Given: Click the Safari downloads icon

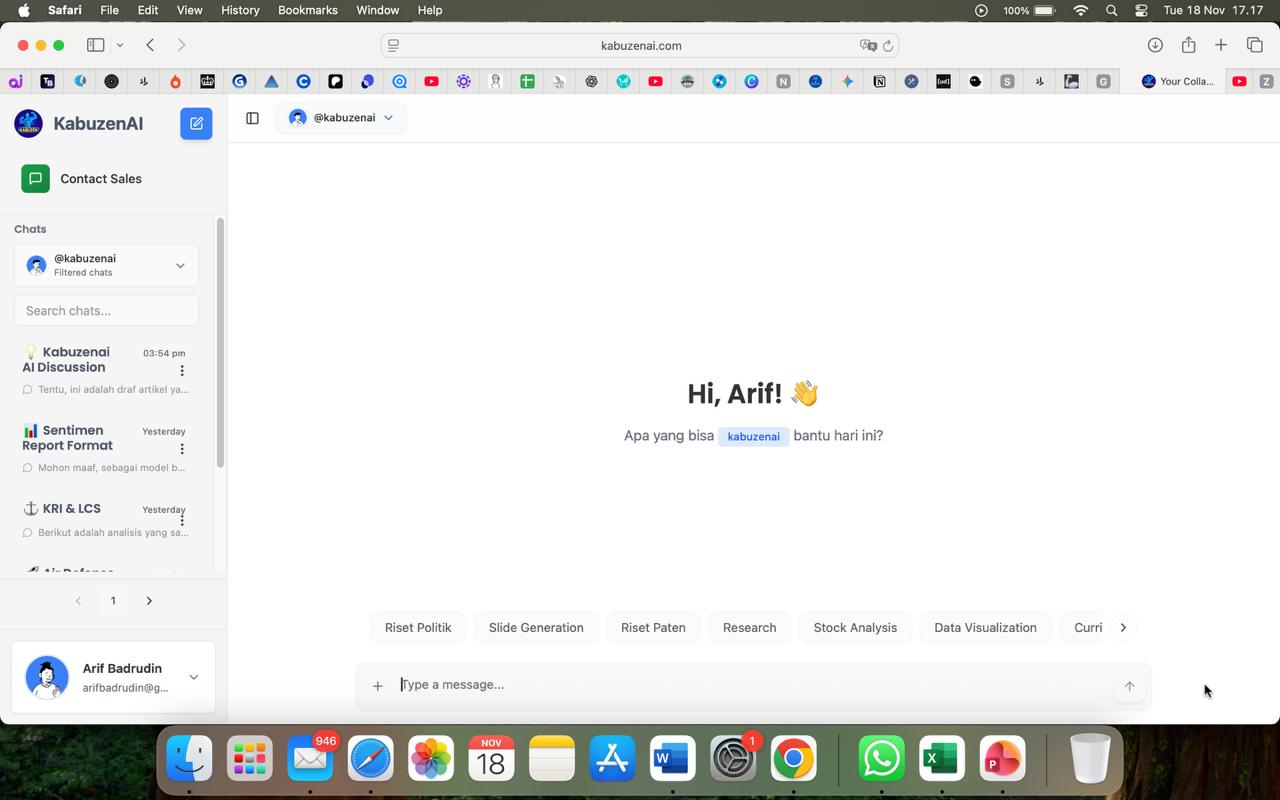Looking at the screenshot, I should pos(1155,45).
